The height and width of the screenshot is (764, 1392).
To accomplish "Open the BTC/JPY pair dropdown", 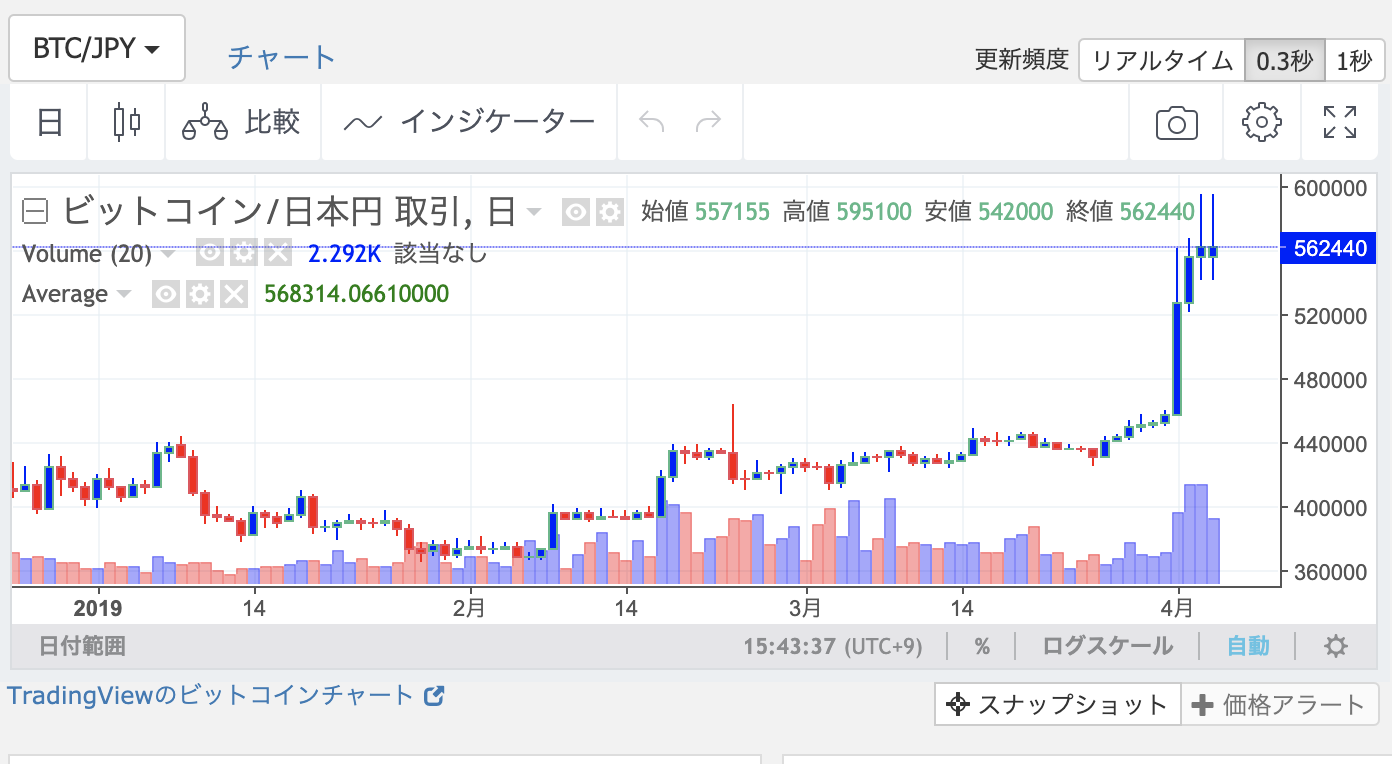I will pyautogui.click(x=97, y=48).
